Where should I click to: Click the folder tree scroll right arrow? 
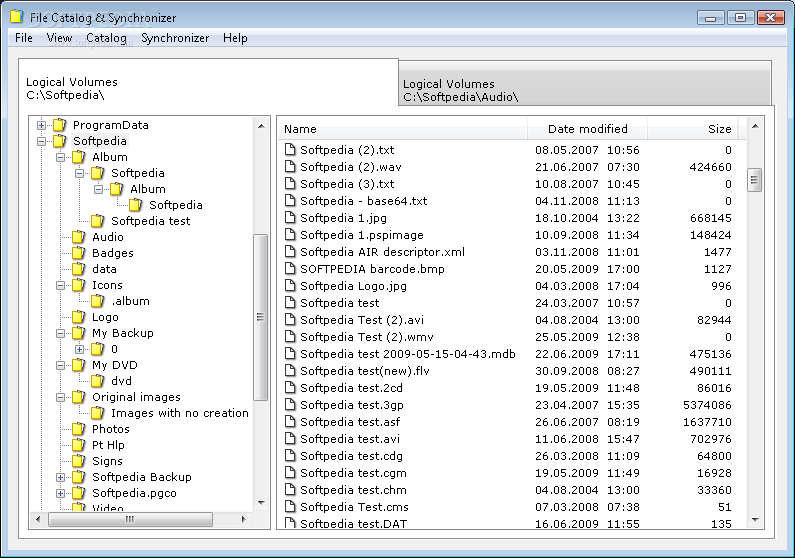tap(243, 519)
